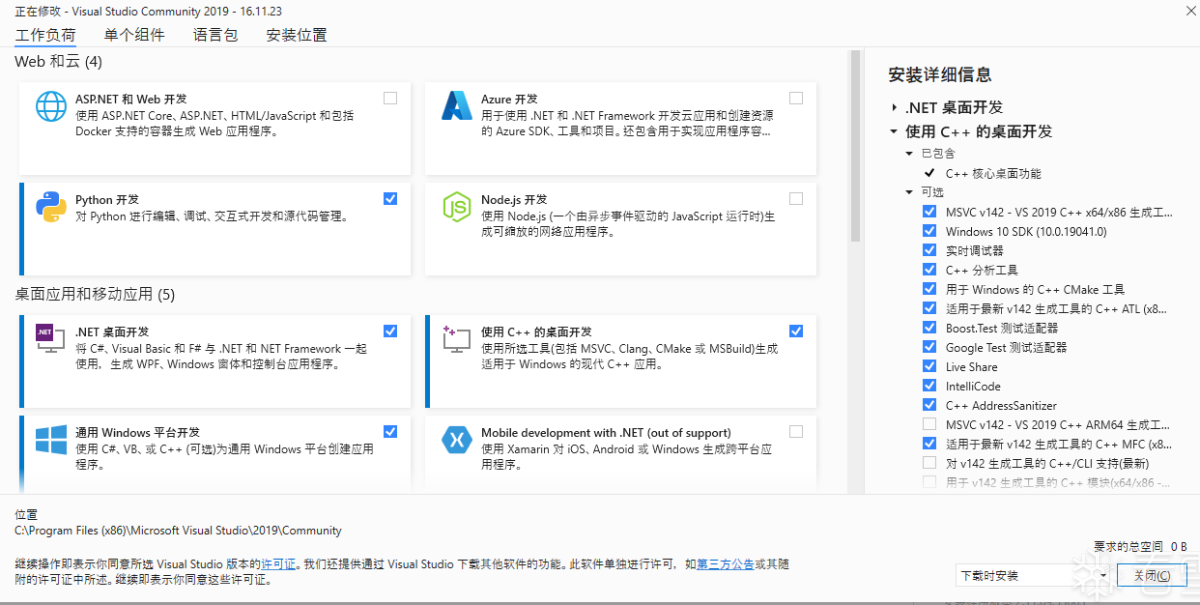Open the 许可证 link
Viewport: 1200px width, 605px height.
pos(279,564)
